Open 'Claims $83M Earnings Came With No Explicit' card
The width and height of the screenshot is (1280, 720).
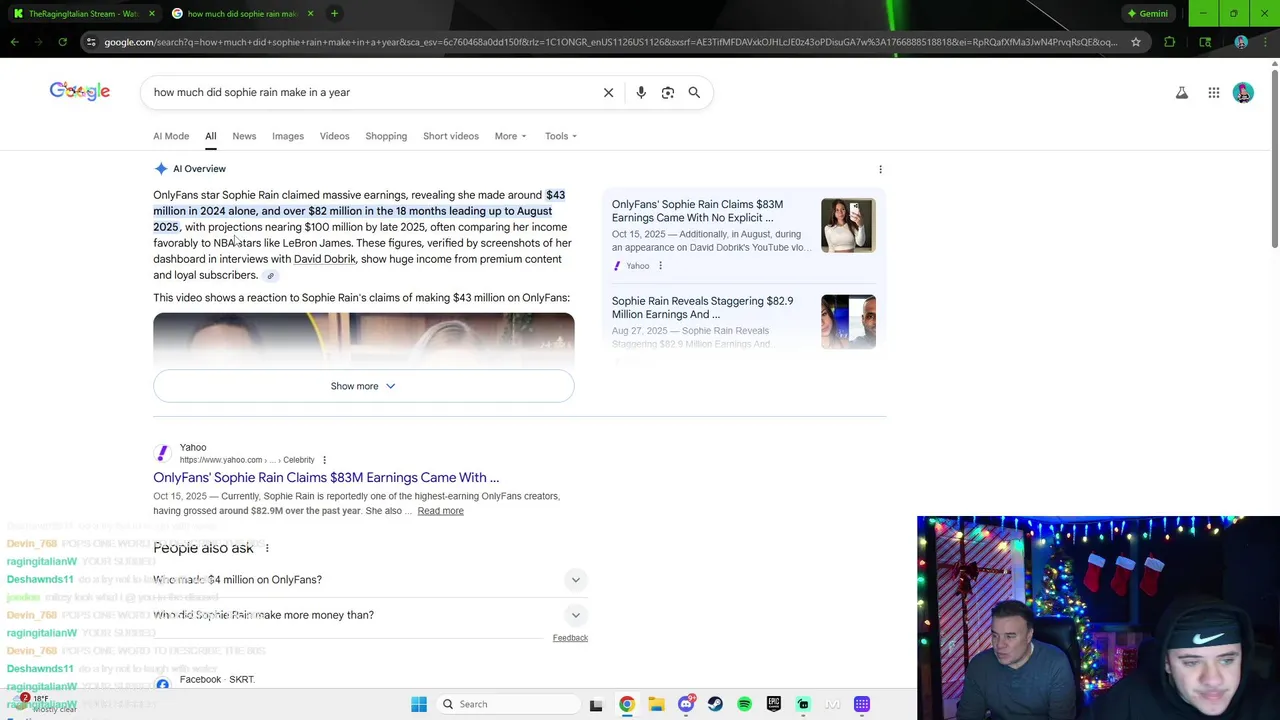click(x=697, y=211)
